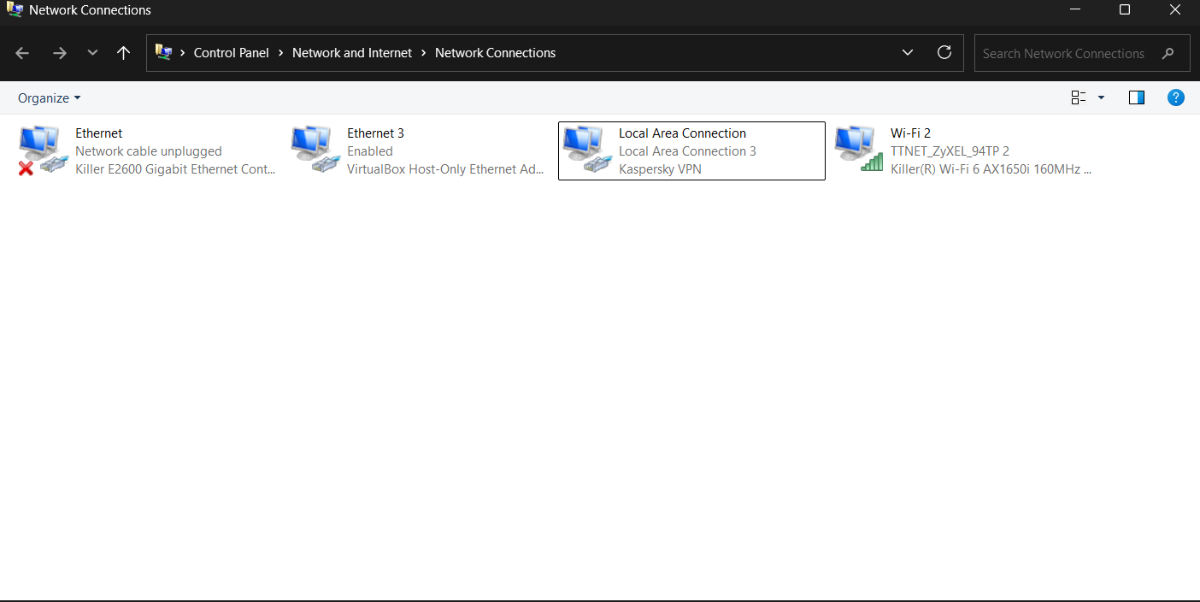Open Help with the question mark icon
Viewport: 1200px width, 602px height.
[1176, 97]
